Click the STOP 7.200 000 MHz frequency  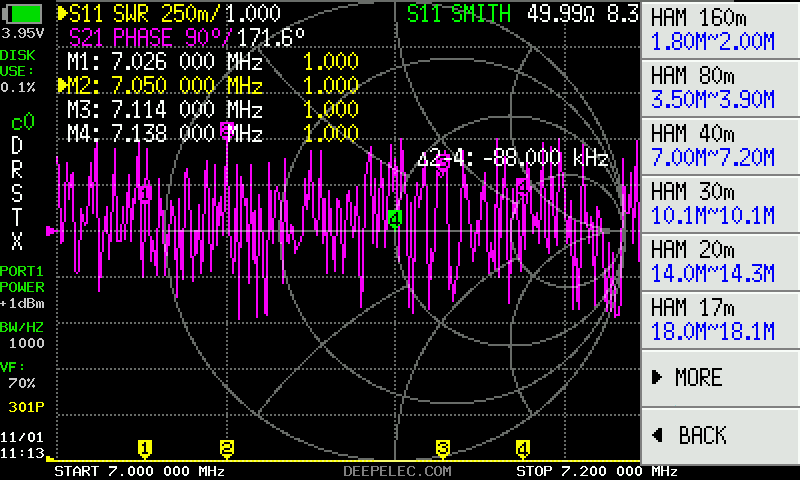coord(597,471)
